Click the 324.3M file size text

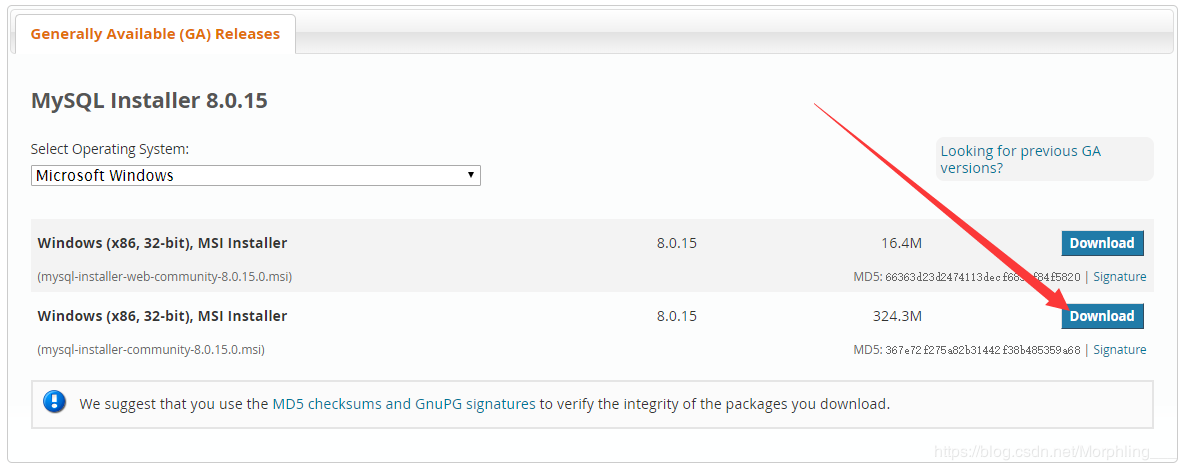(x=897, y=316)
